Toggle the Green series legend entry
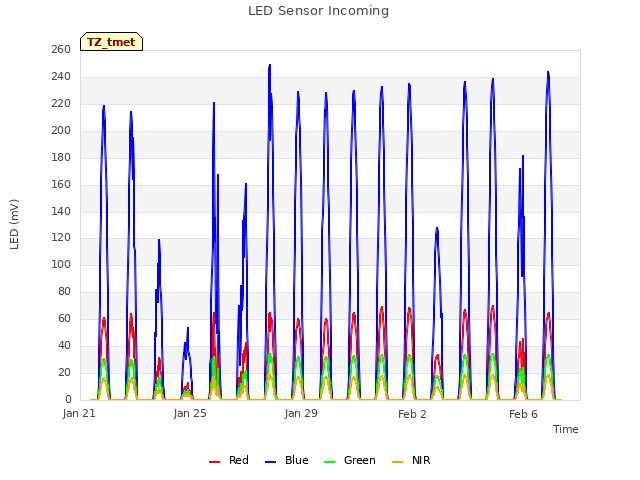Image resolution: width=640 pixels, height=480 pixels. (349, 460)
